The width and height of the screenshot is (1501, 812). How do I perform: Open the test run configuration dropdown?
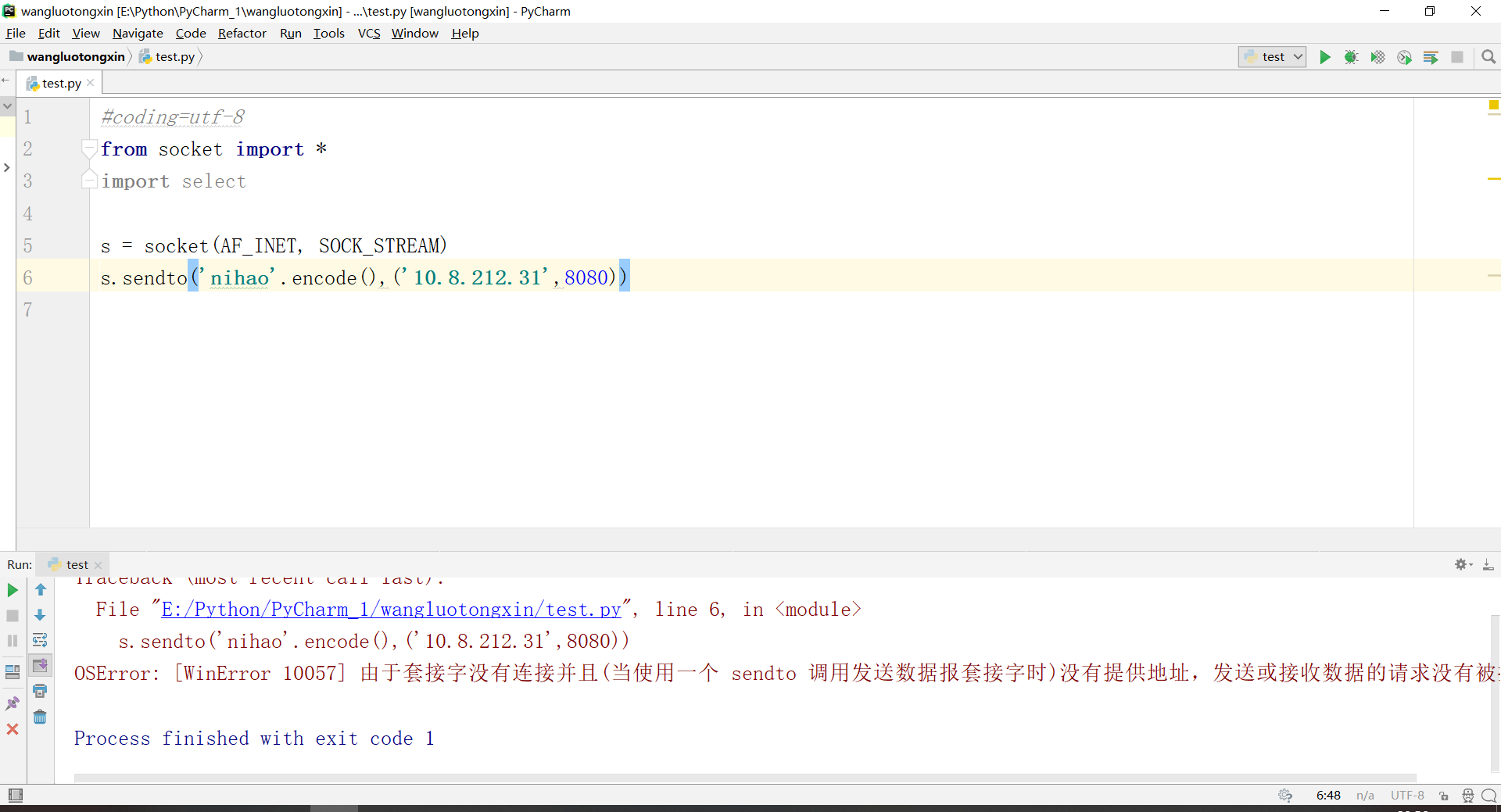pos(1272,57)
